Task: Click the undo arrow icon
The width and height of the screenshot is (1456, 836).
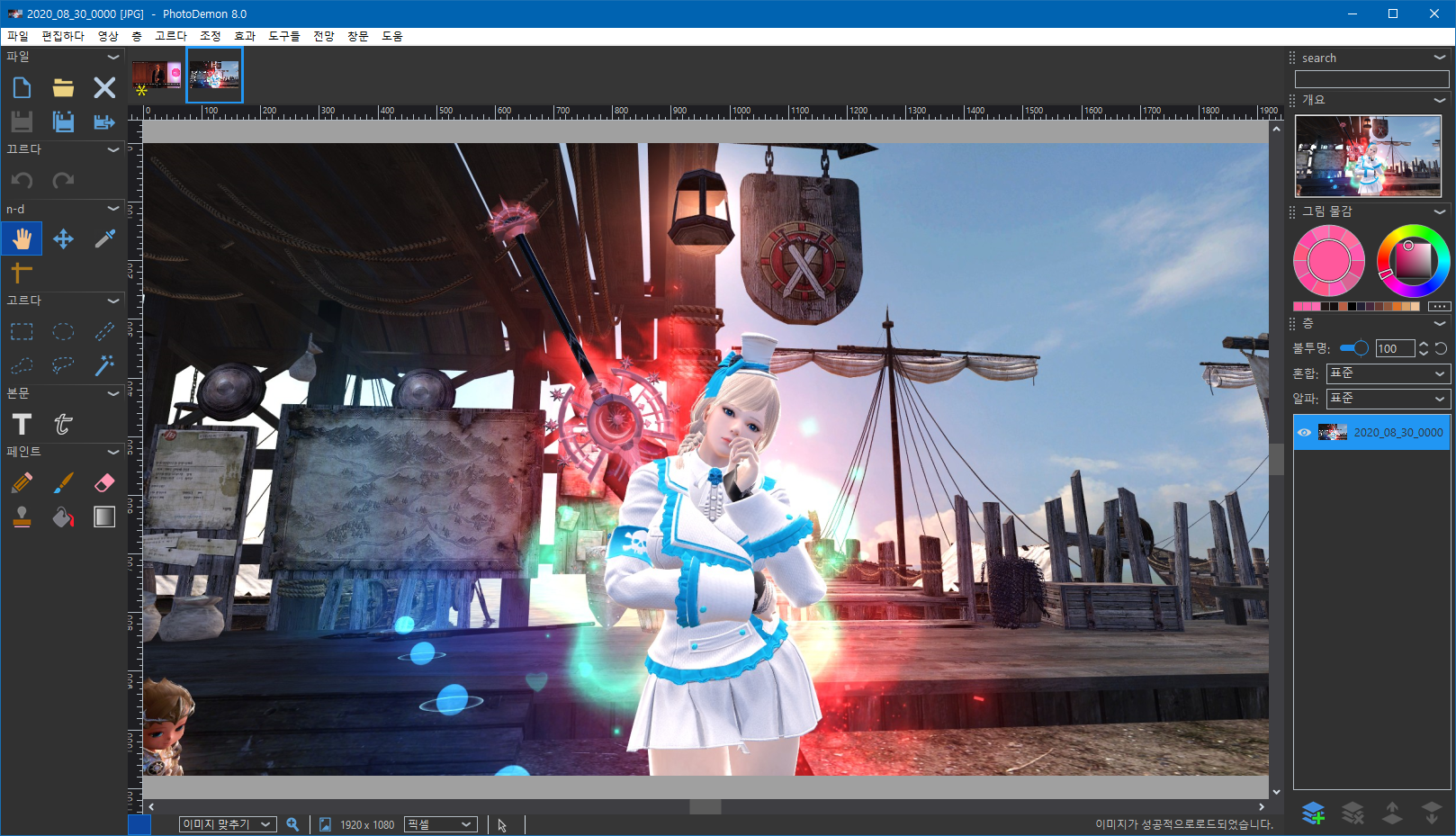Action: pyautogui.click(x=22, y=181)
